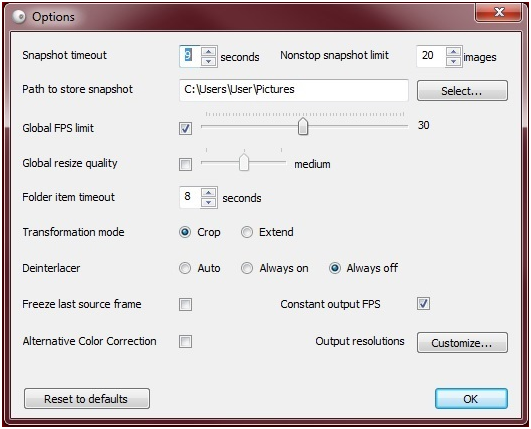Enable Freeze last source frame checkbox
The image size is (531, 429).
point(185,304)
